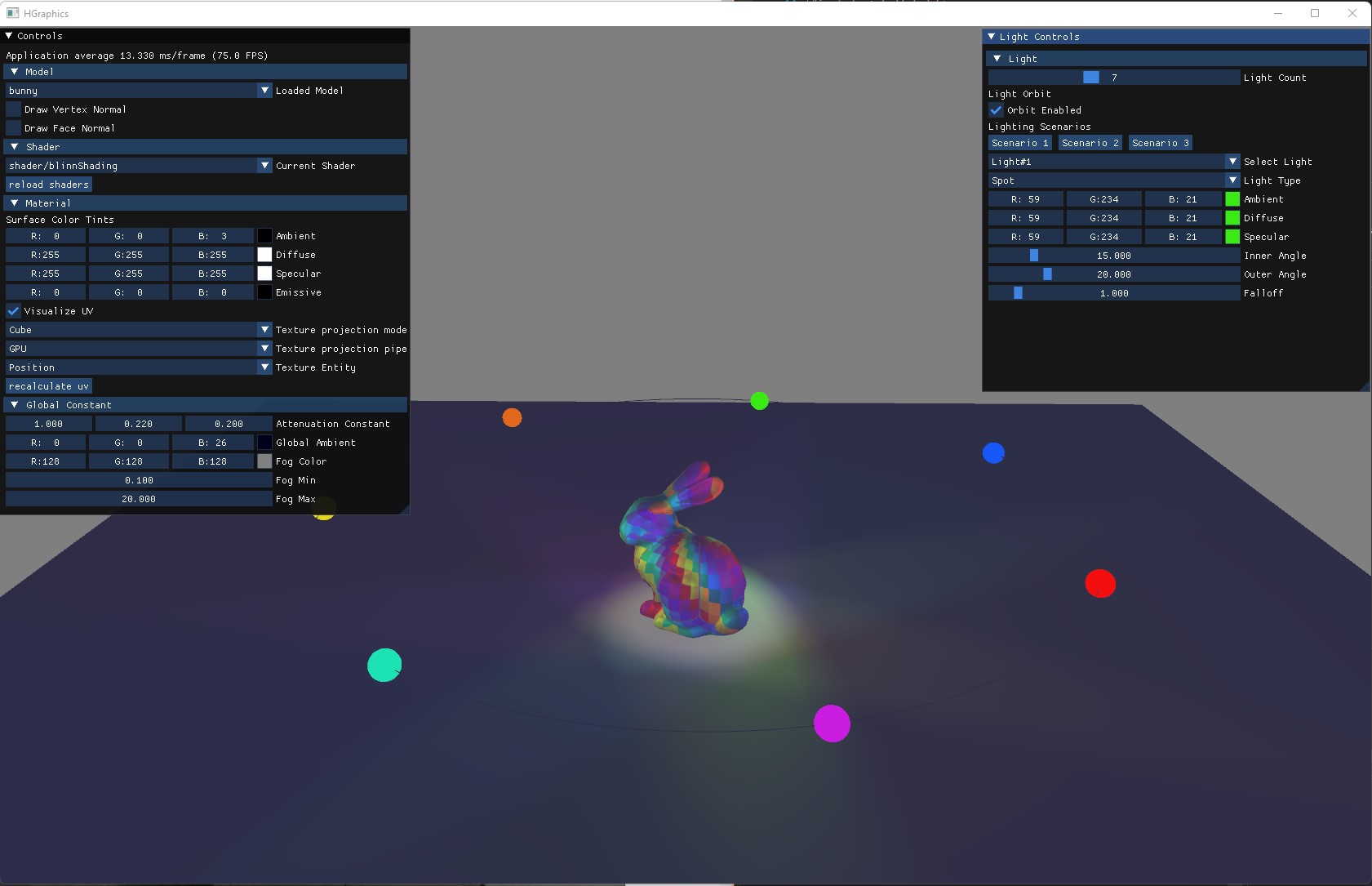Open the Select Light dropdown
Screen dimensions: 1372x886
1114,162
